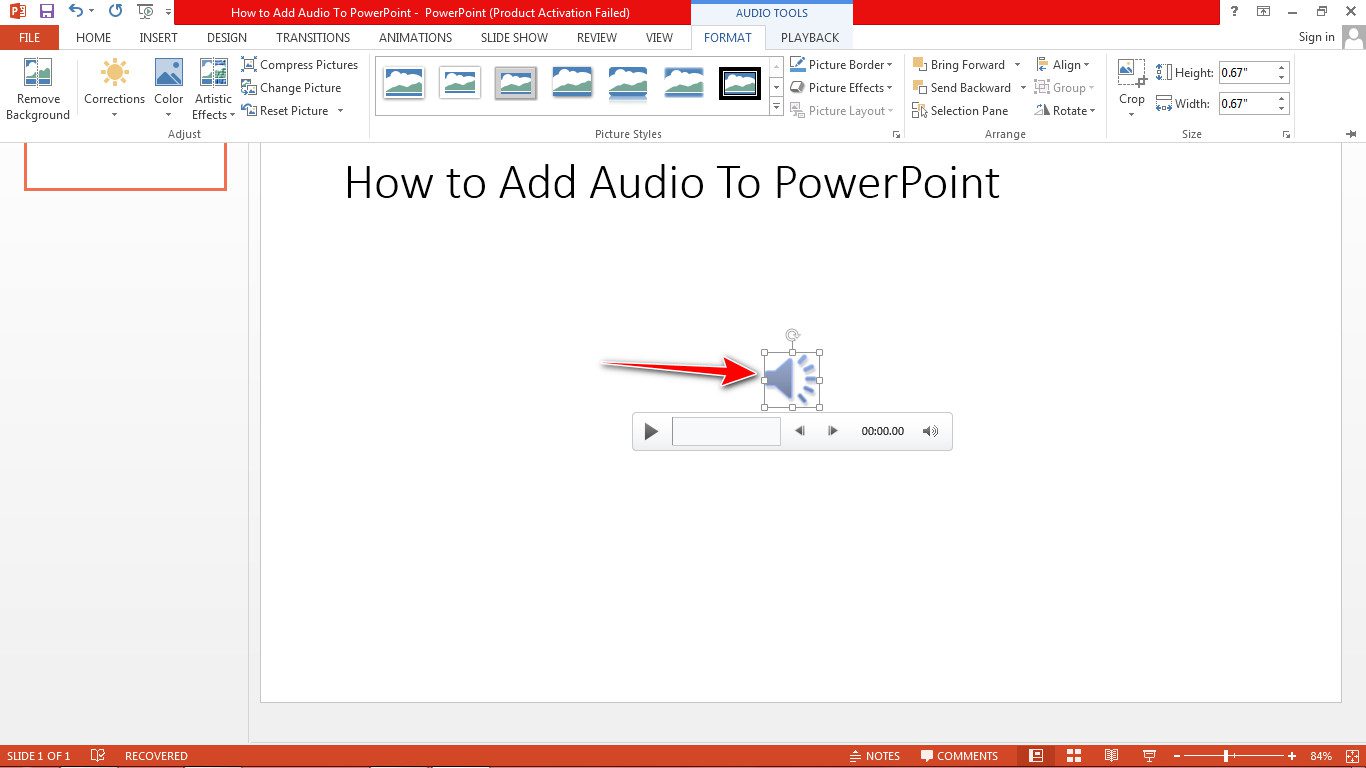Open the Align dropdown
1366x768 pixels.
1063,65
